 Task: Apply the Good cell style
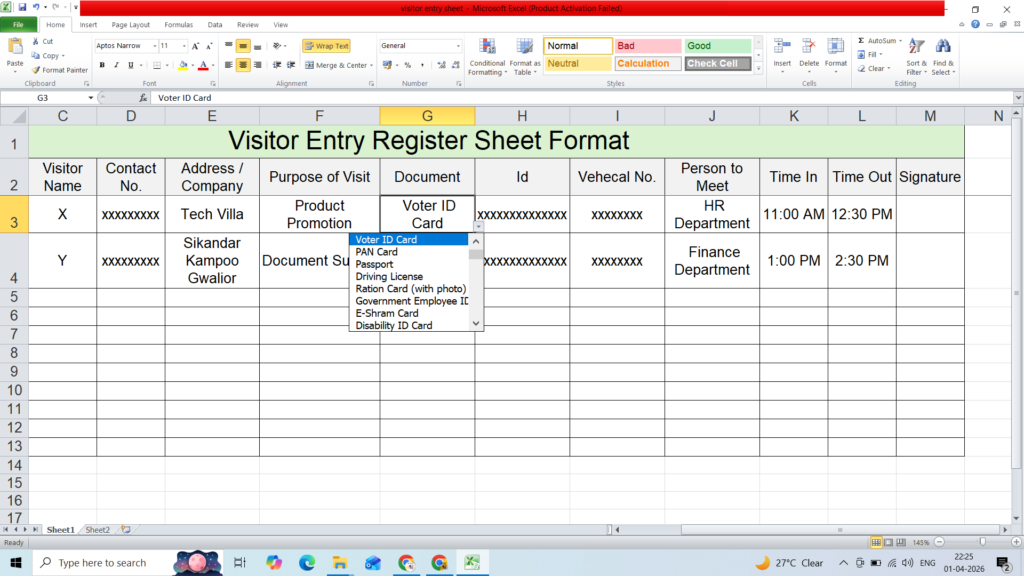pyautogui.click(x=717, y=46)
